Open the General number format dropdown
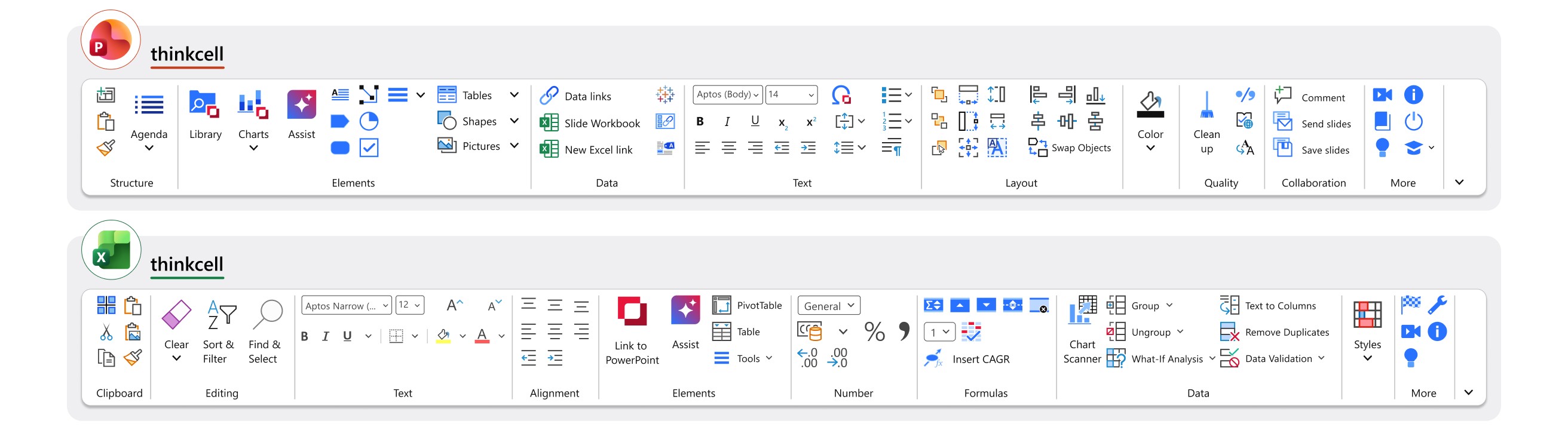The image size is (1568, 430). point(829,305)
